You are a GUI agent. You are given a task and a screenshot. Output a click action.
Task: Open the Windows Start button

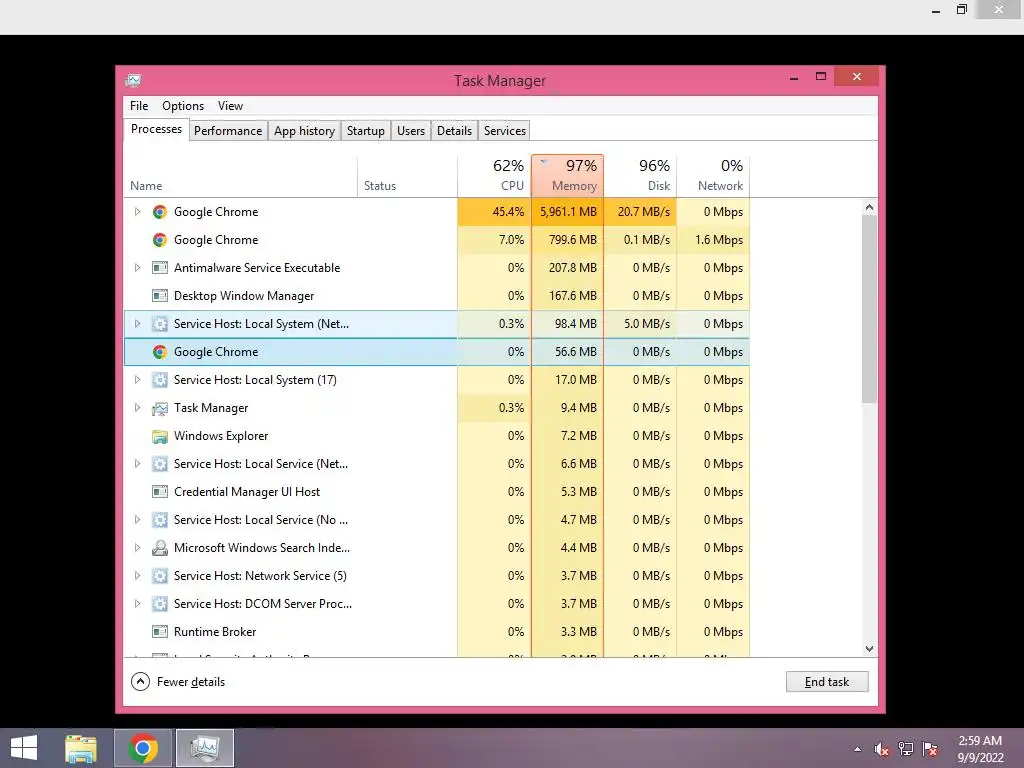coord(24,748)
